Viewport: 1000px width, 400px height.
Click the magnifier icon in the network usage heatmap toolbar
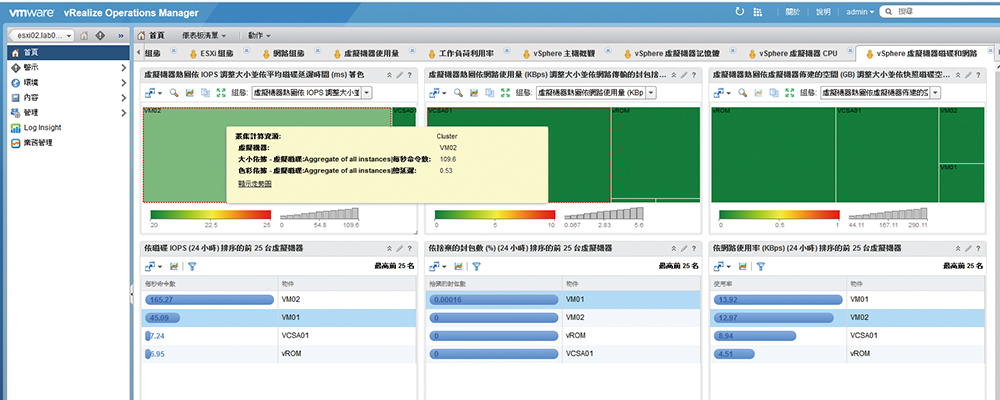click(x=457, y=93)
